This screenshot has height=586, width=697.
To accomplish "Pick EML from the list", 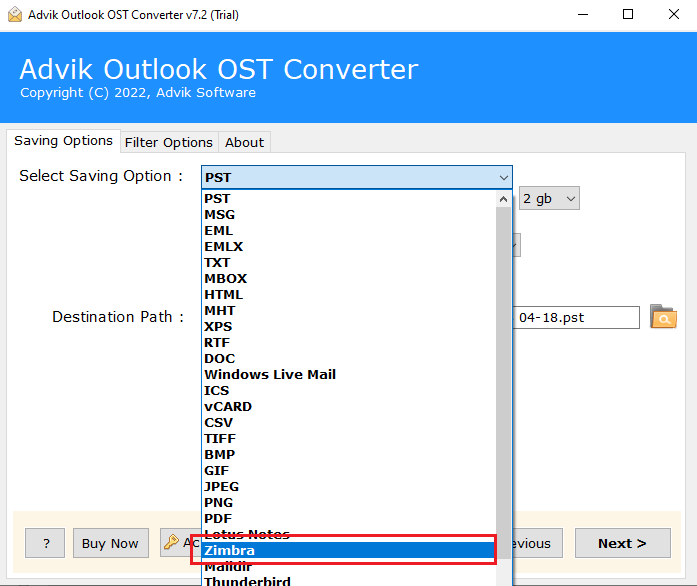I will click(x=348, y=230).
